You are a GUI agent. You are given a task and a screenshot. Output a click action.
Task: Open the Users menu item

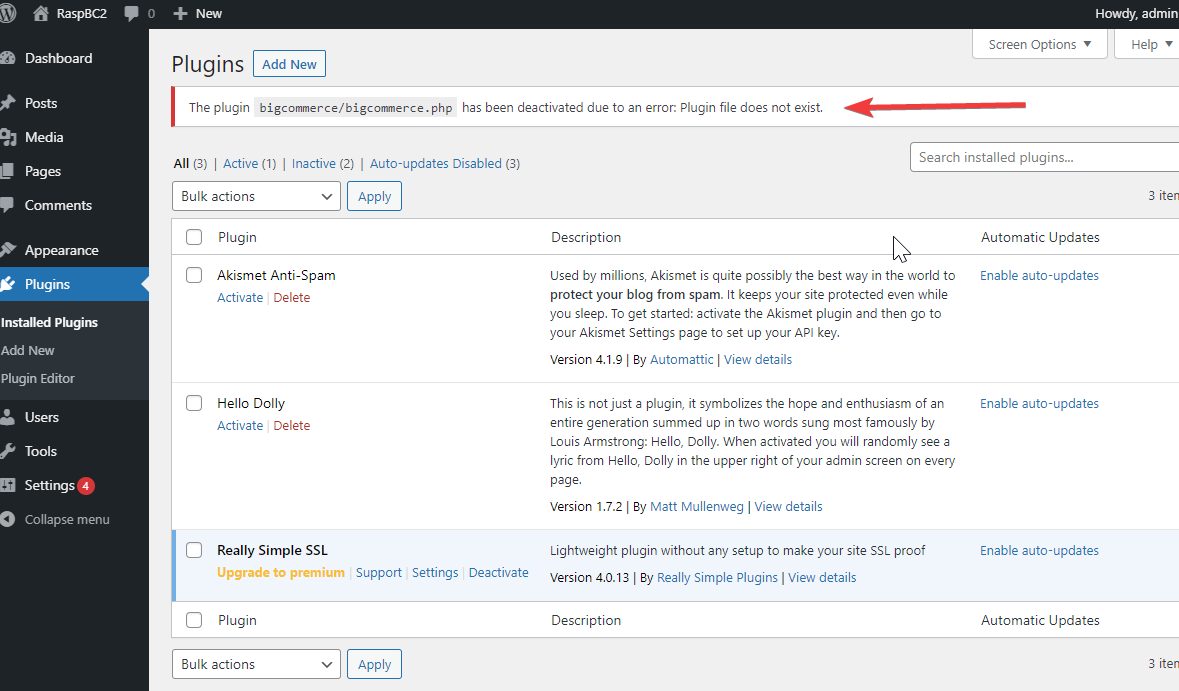[42, 417]
